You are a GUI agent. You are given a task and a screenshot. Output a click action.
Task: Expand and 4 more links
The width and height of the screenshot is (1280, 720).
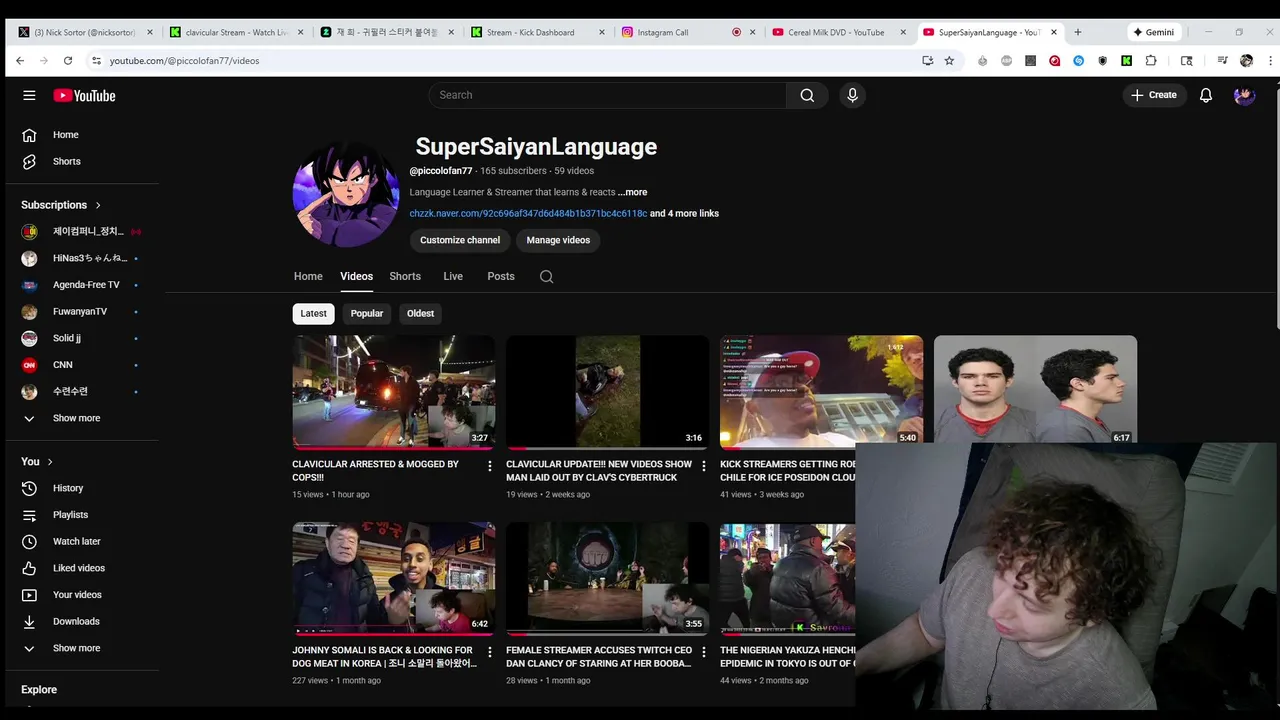coord(684,213)
